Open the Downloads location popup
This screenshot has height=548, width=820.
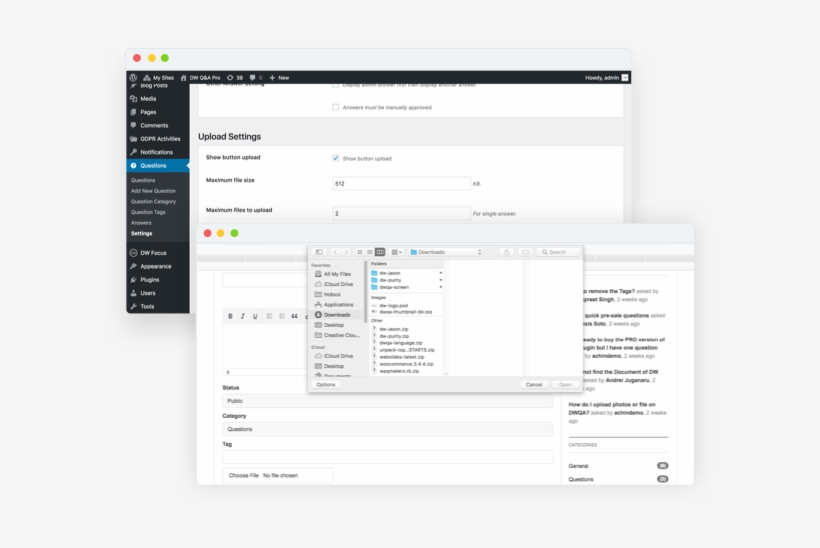(x=446, y=252)
